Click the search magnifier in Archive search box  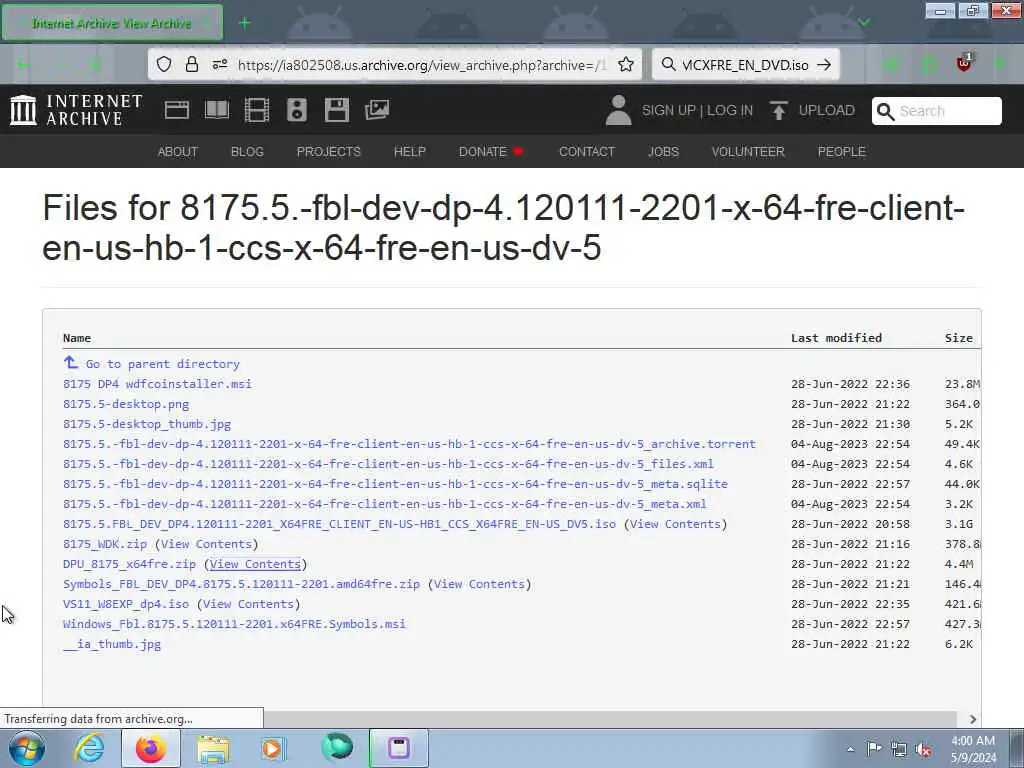point(885,111)
